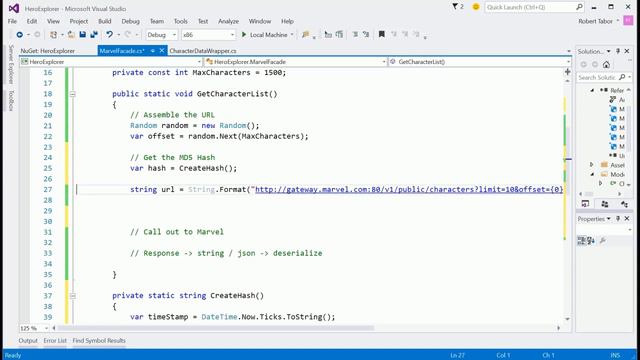Start debugging on Local Machine
The width and height of the screenshot is (640, 360).
pyautogui.click(x=264, y=35)
